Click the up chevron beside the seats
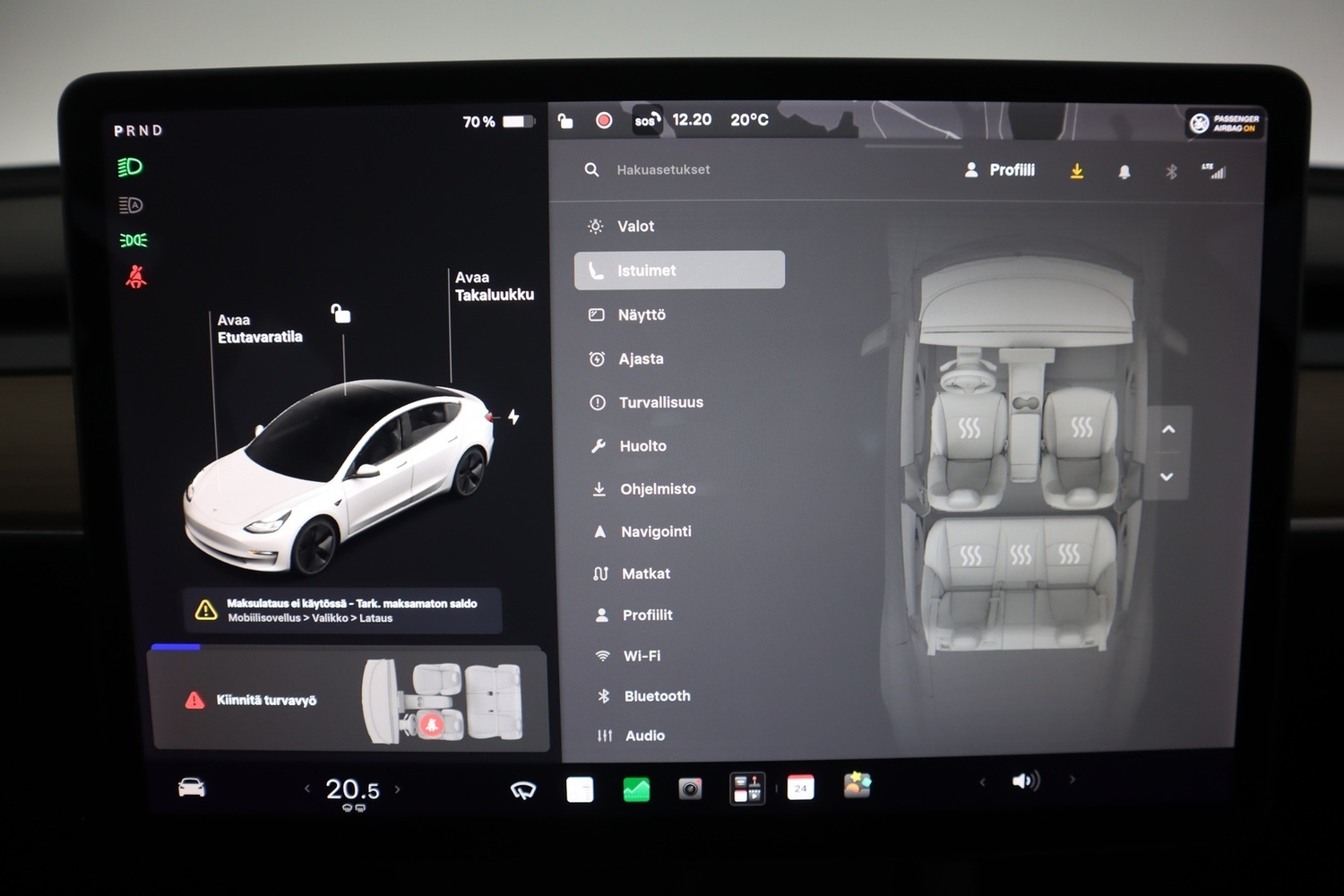Viewport: 1344px width, 896px height. click(x=1168, y=429)
